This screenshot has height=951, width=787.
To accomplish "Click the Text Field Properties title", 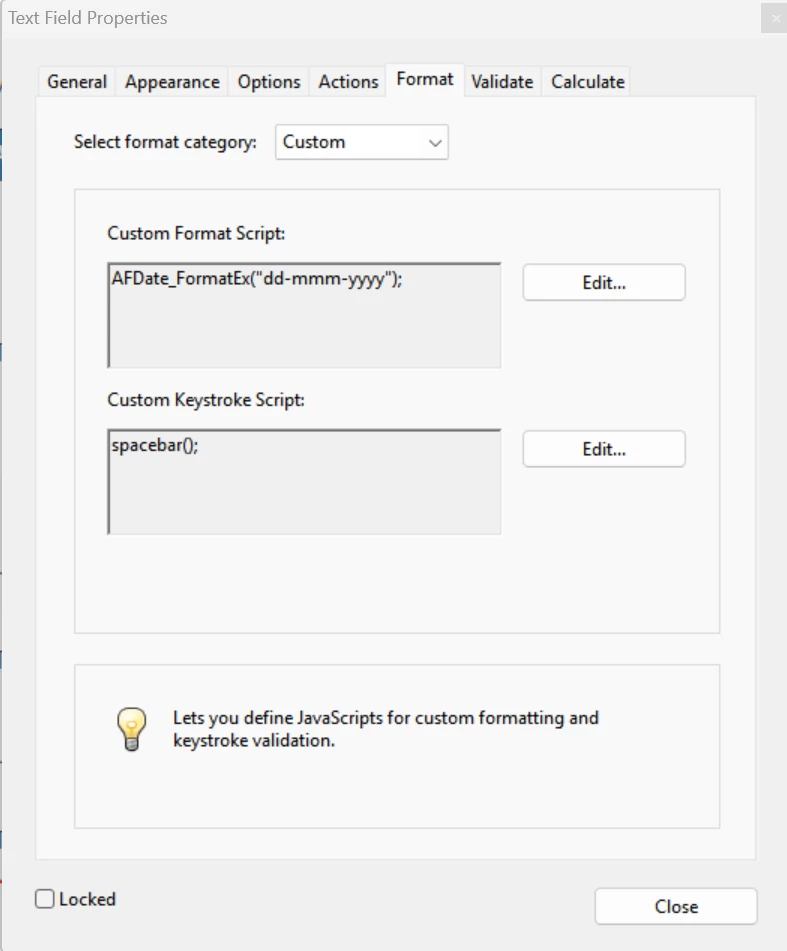I will [88, 18].
